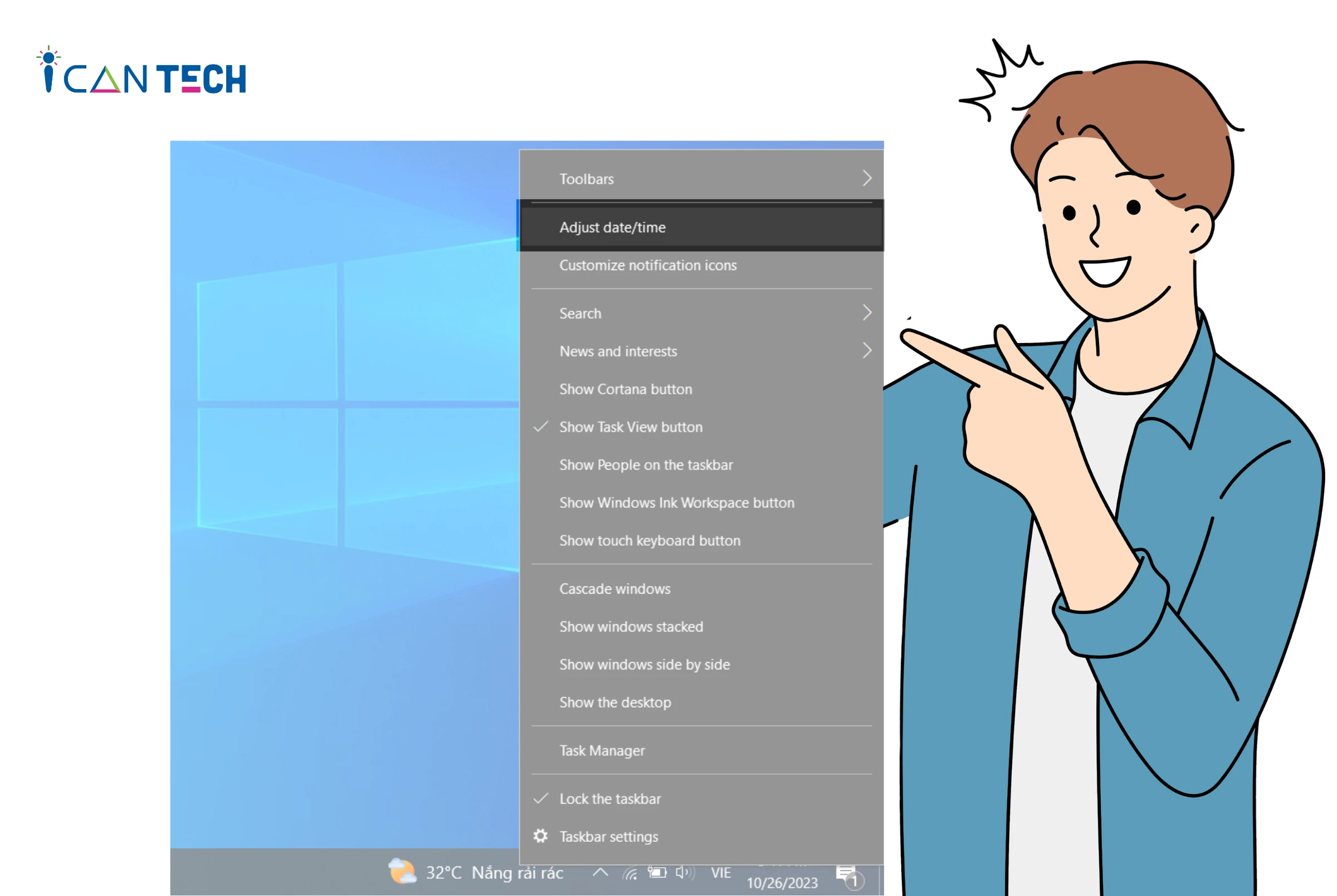
Task: Expand News and interests chevron
Action: (867, 350)
